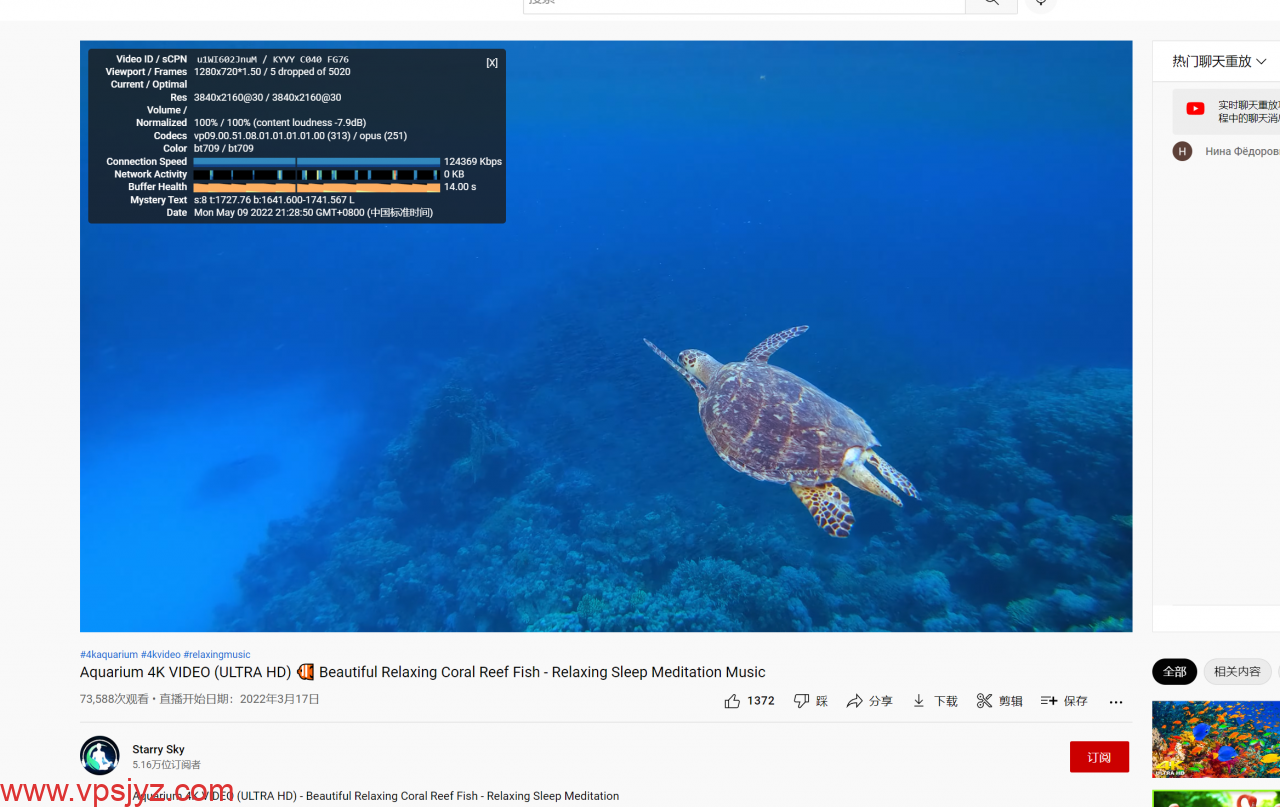Screen dimensions: 1280x807
Task: Click the search input field
Action: pyautogui.click(x=743, y=4)
